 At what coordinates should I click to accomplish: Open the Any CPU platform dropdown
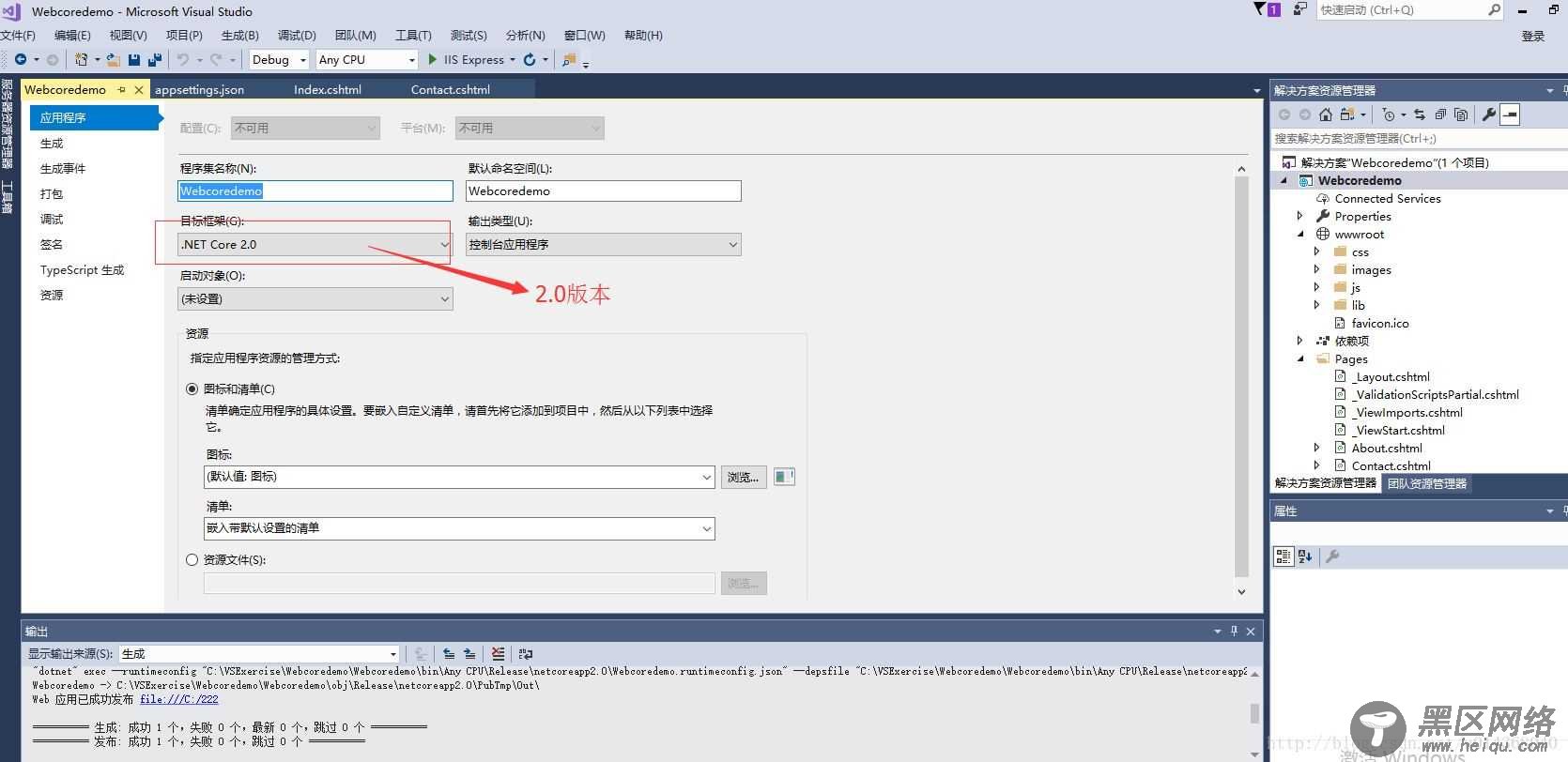point(366,59)
